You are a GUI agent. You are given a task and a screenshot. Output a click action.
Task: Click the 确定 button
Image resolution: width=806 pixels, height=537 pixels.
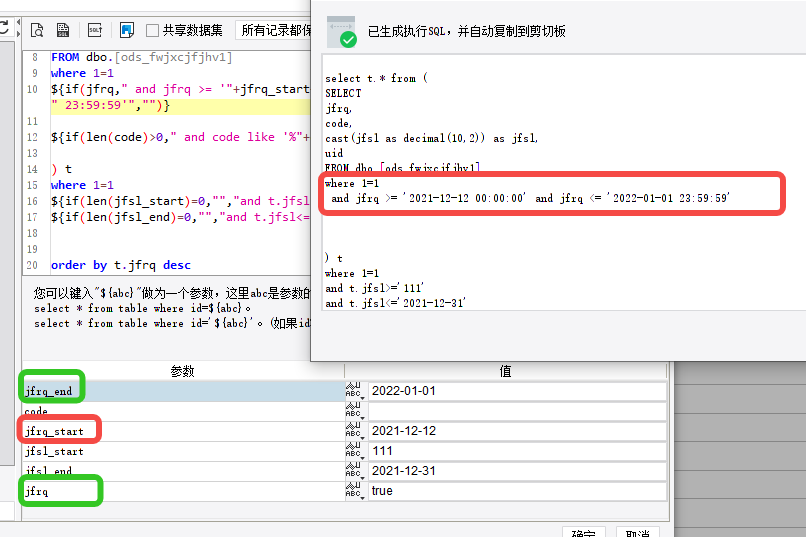pos(584,532)
